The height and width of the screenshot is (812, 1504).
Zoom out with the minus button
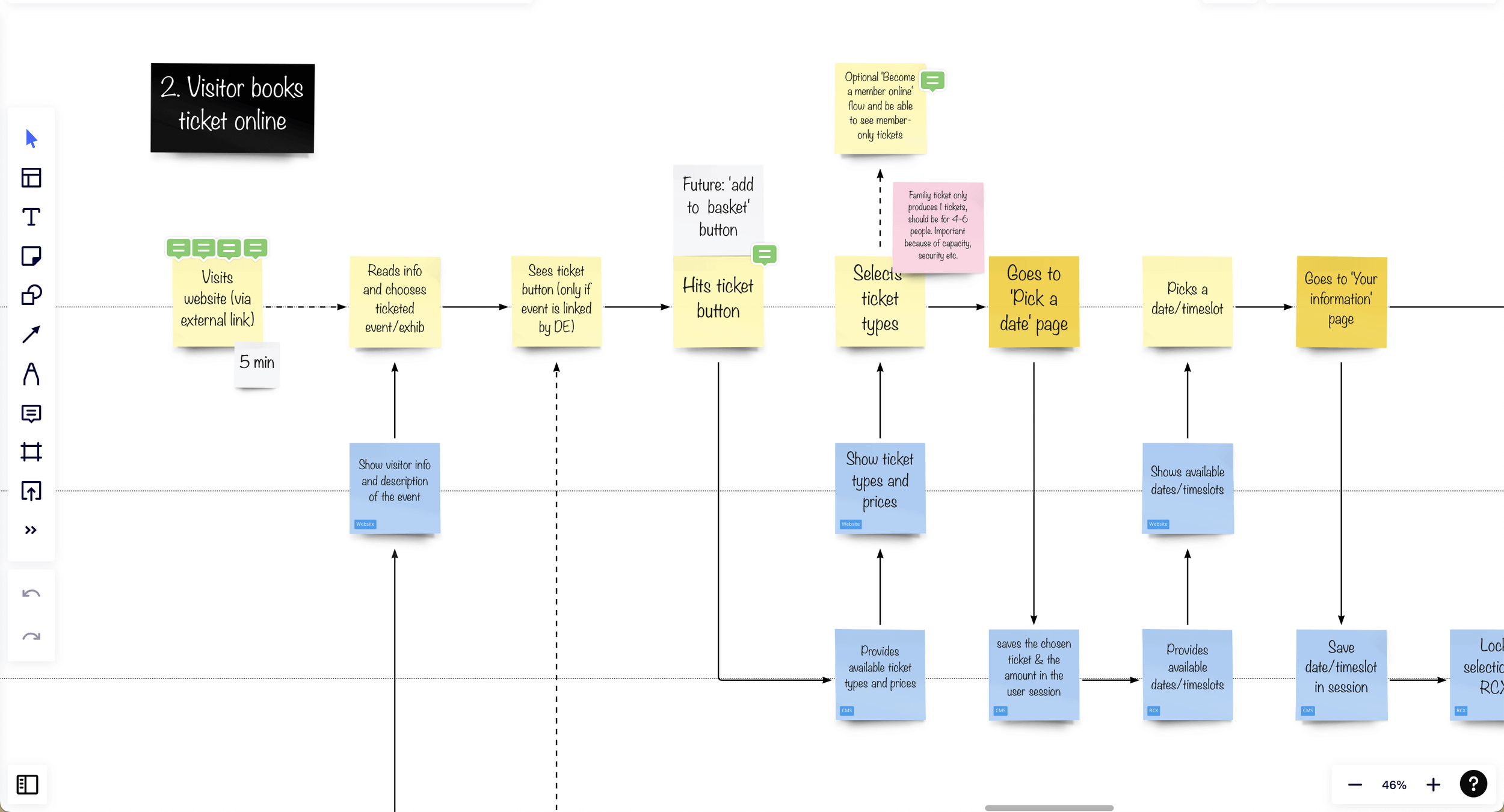coord(1355,784)
